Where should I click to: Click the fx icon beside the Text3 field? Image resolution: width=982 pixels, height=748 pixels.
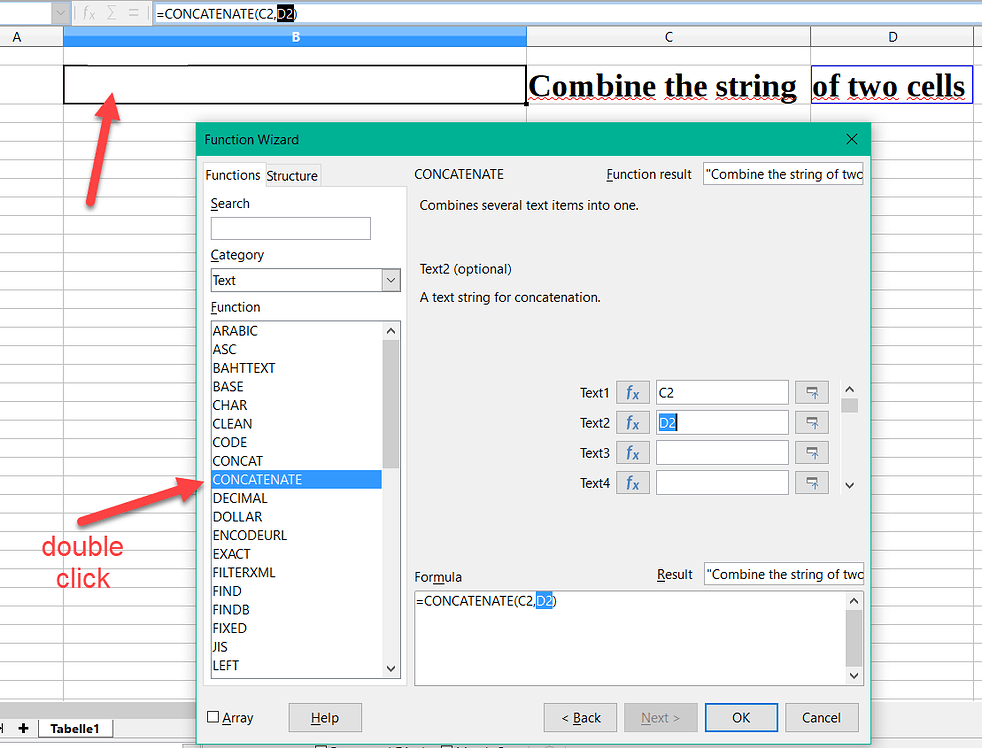point(632,452)
